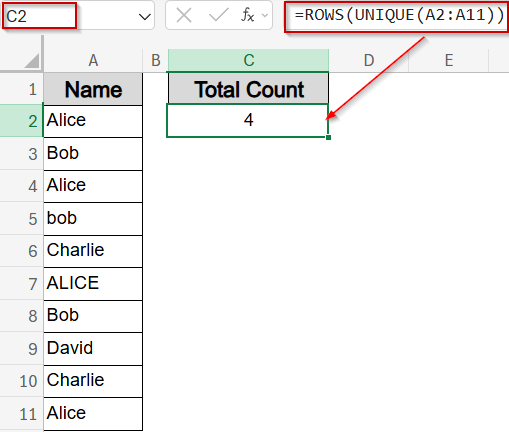Click the fill handle of cell C2
Image resolution: width=509 pixels, height=432 pixels.
tap(328, 137)
